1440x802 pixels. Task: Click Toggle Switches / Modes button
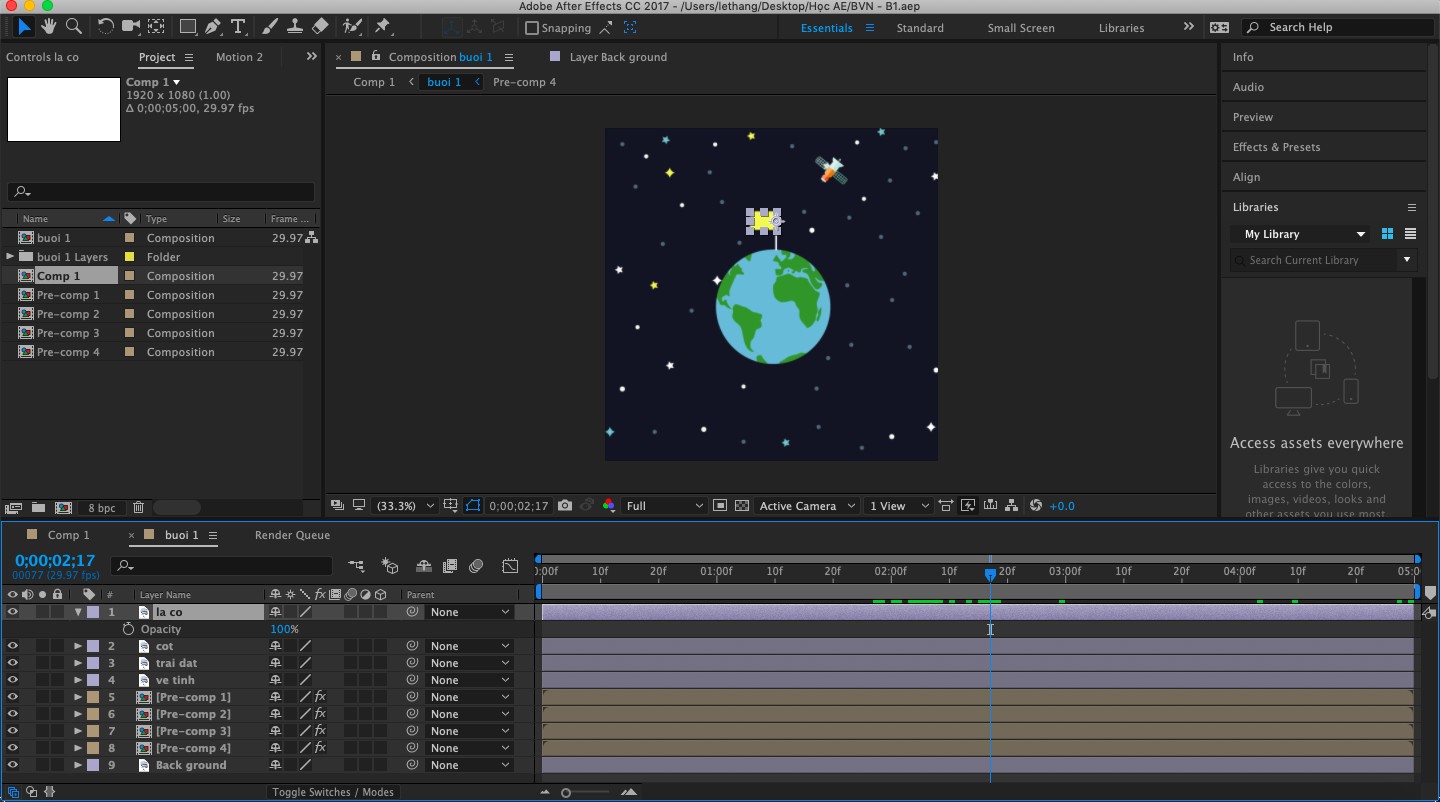[x=333, y=792]
